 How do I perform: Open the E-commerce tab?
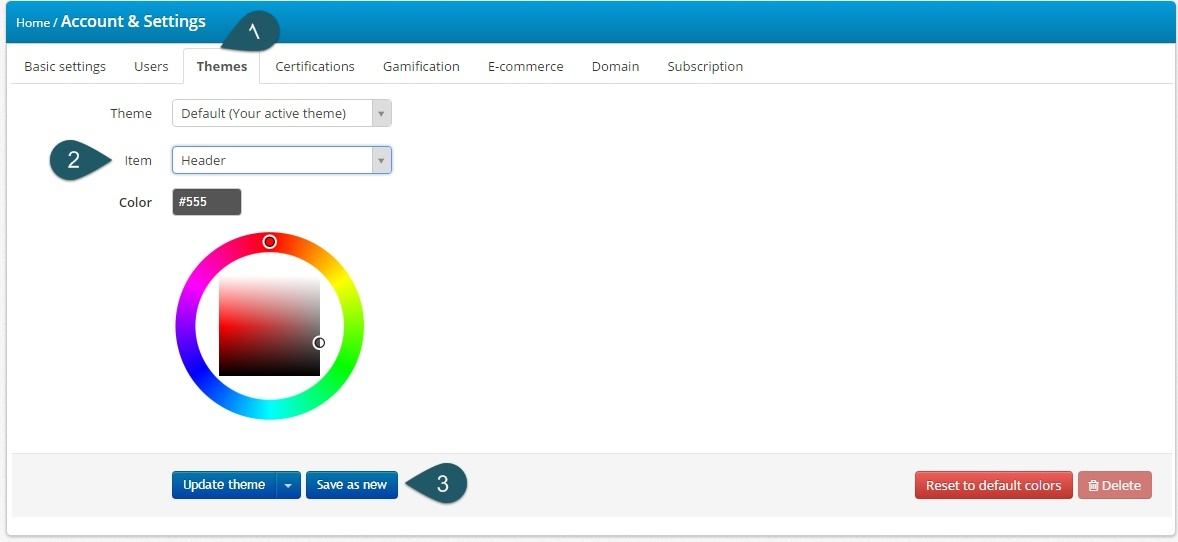[526, 66]
